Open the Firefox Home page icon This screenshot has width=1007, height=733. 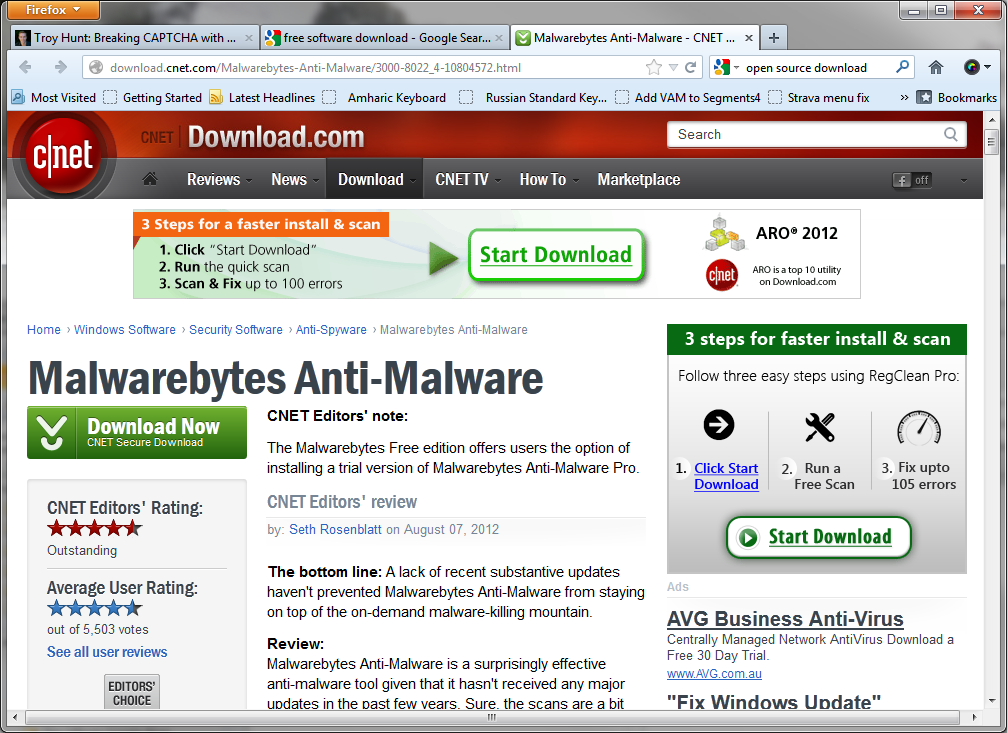point(936,67)
